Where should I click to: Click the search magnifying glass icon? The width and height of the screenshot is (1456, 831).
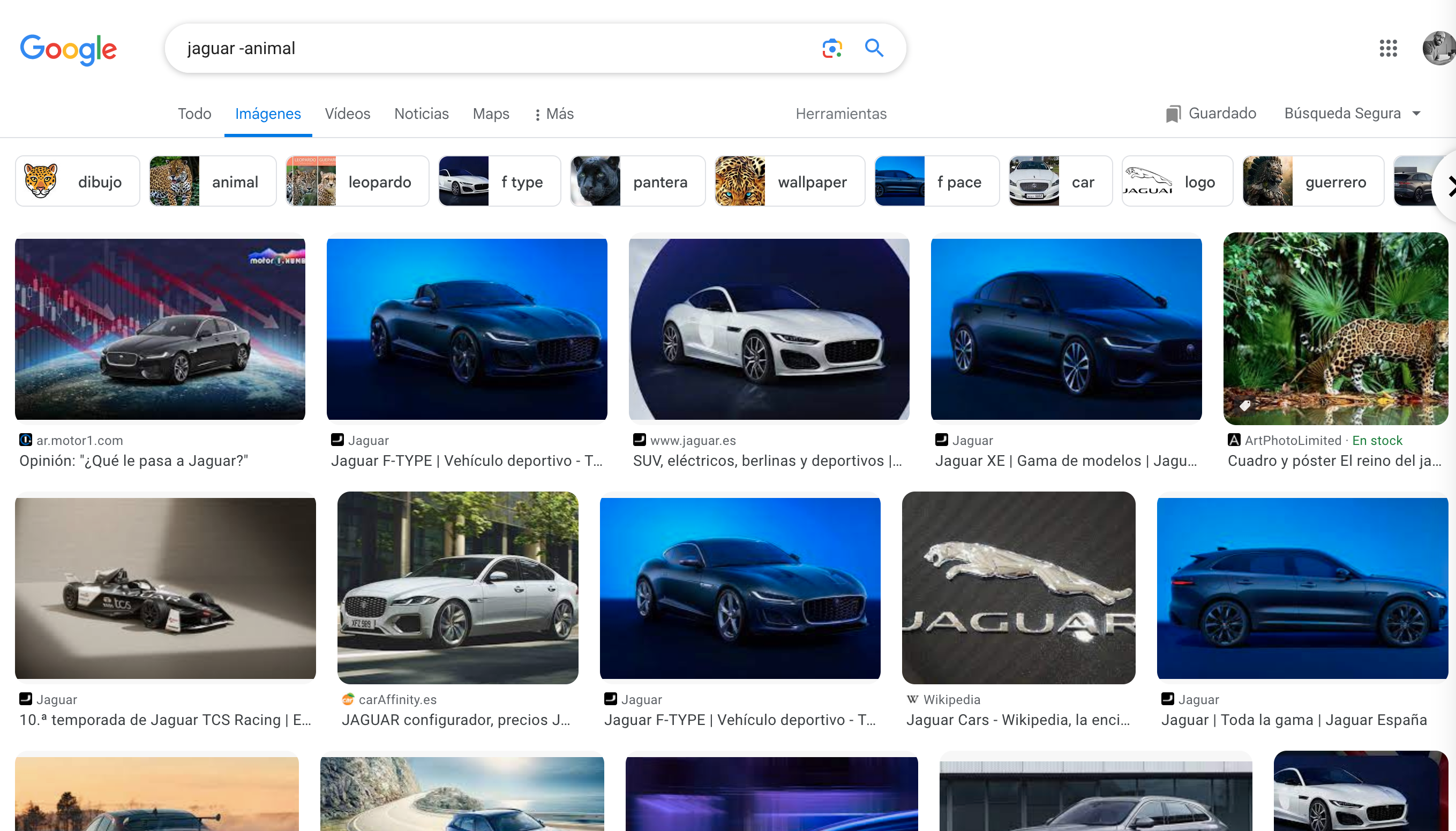(x=873, y=48)
